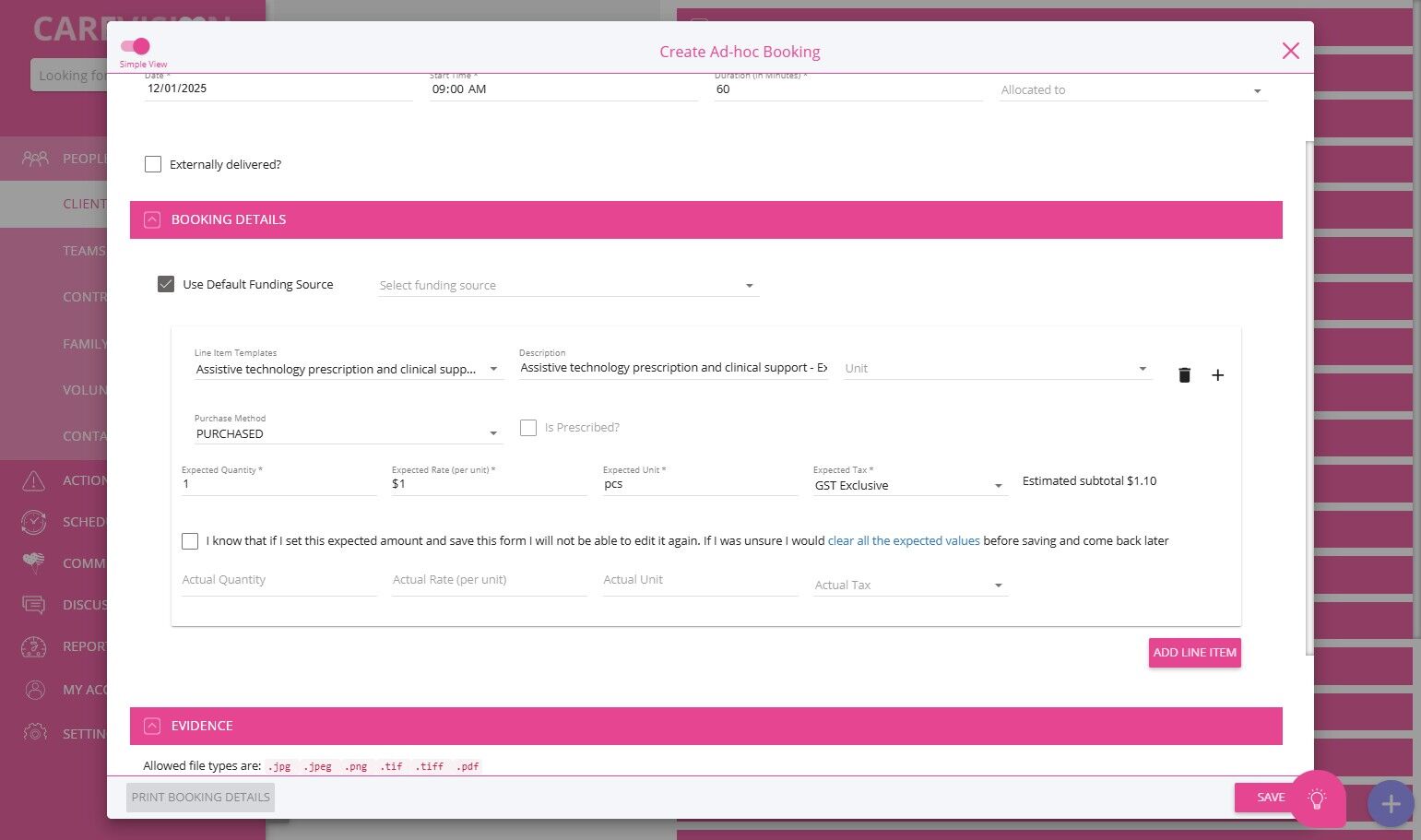Open the Reports gauge icon in sidebar

click(33, 646)
